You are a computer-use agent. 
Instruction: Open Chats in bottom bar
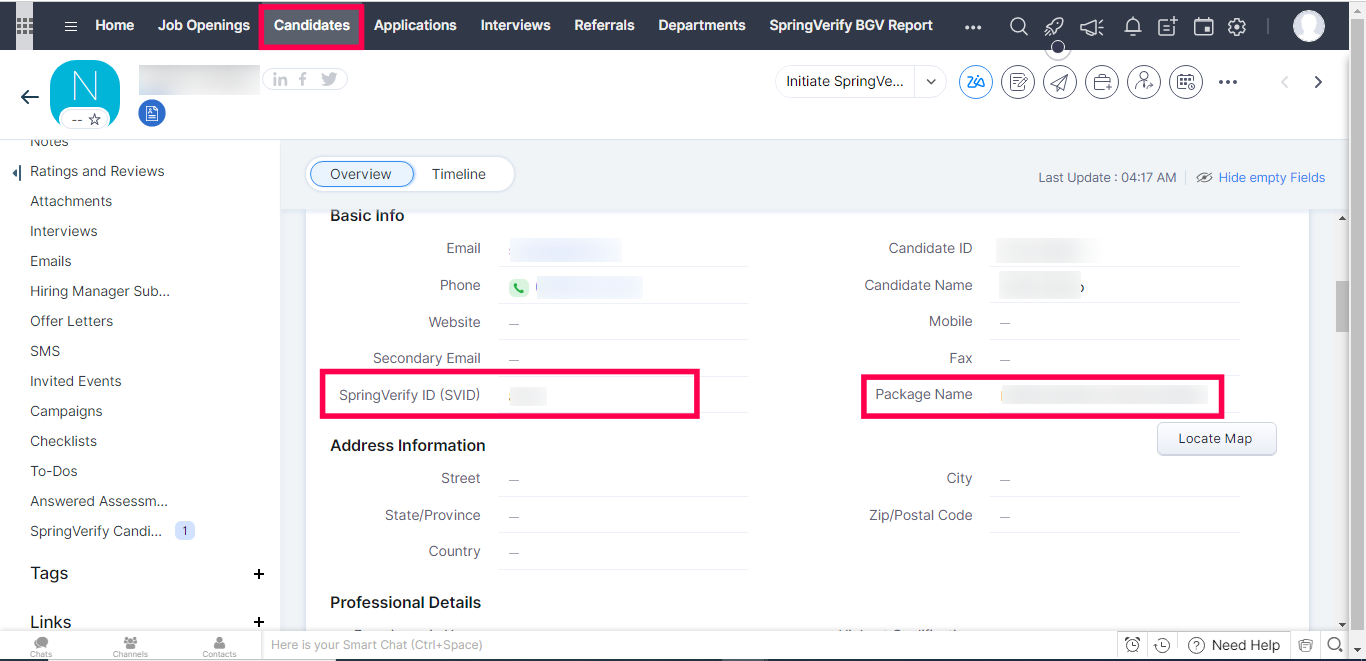pyautogui.click(x=41, y=646)
